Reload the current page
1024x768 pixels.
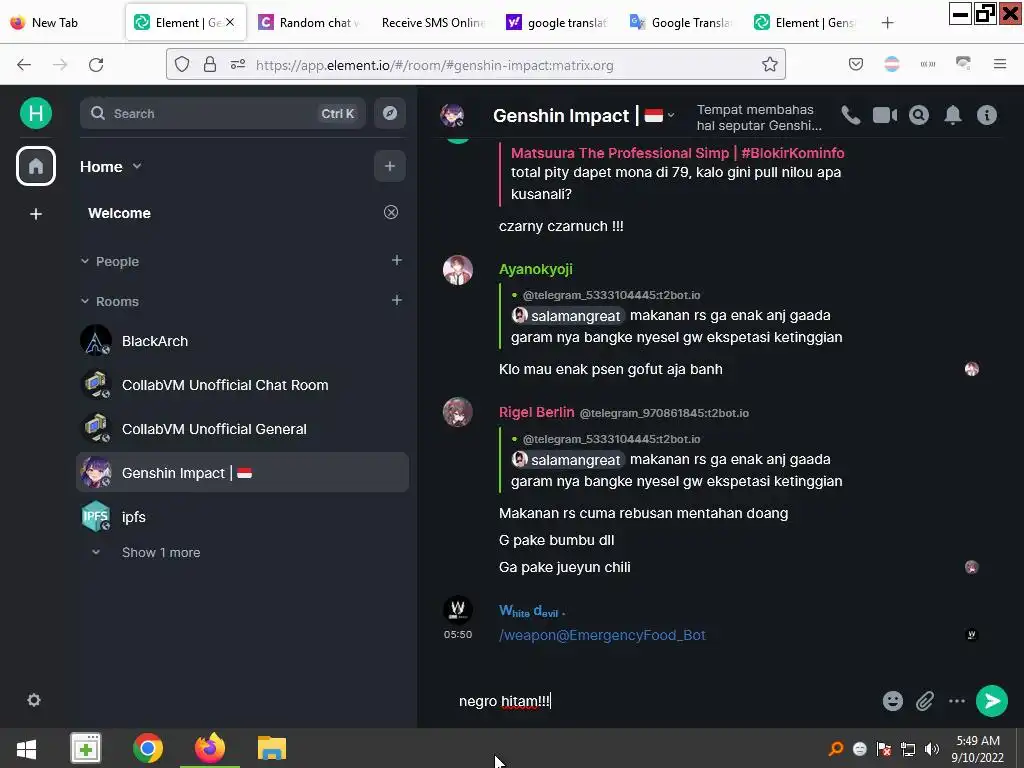click(x=96, y=65)
